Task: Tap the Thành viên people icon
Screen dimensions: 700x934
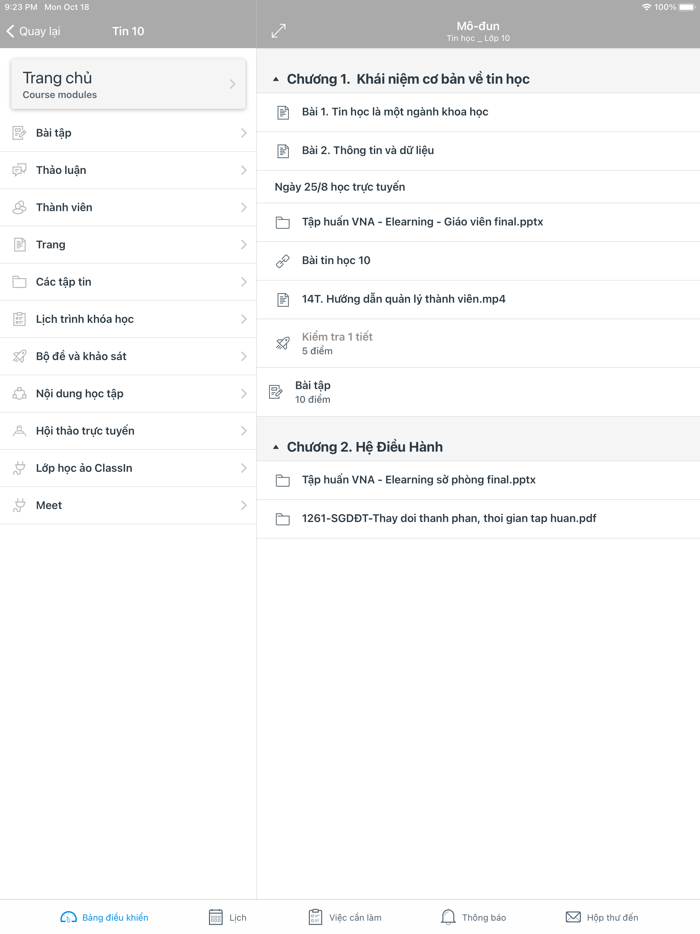Action: click(x=19, y=207)
